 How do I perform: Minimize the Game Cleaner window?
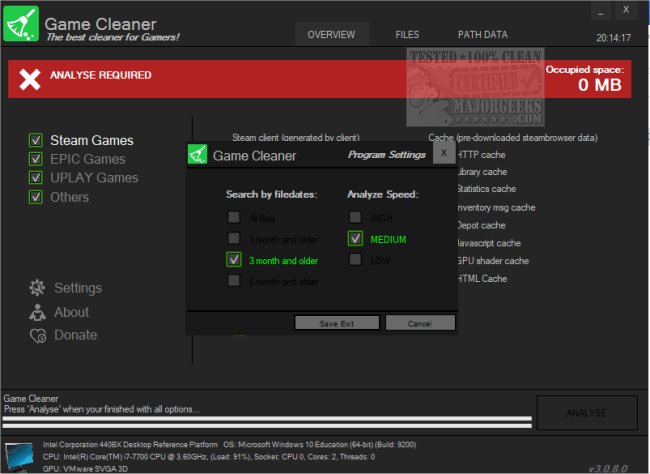click(601, 11)
